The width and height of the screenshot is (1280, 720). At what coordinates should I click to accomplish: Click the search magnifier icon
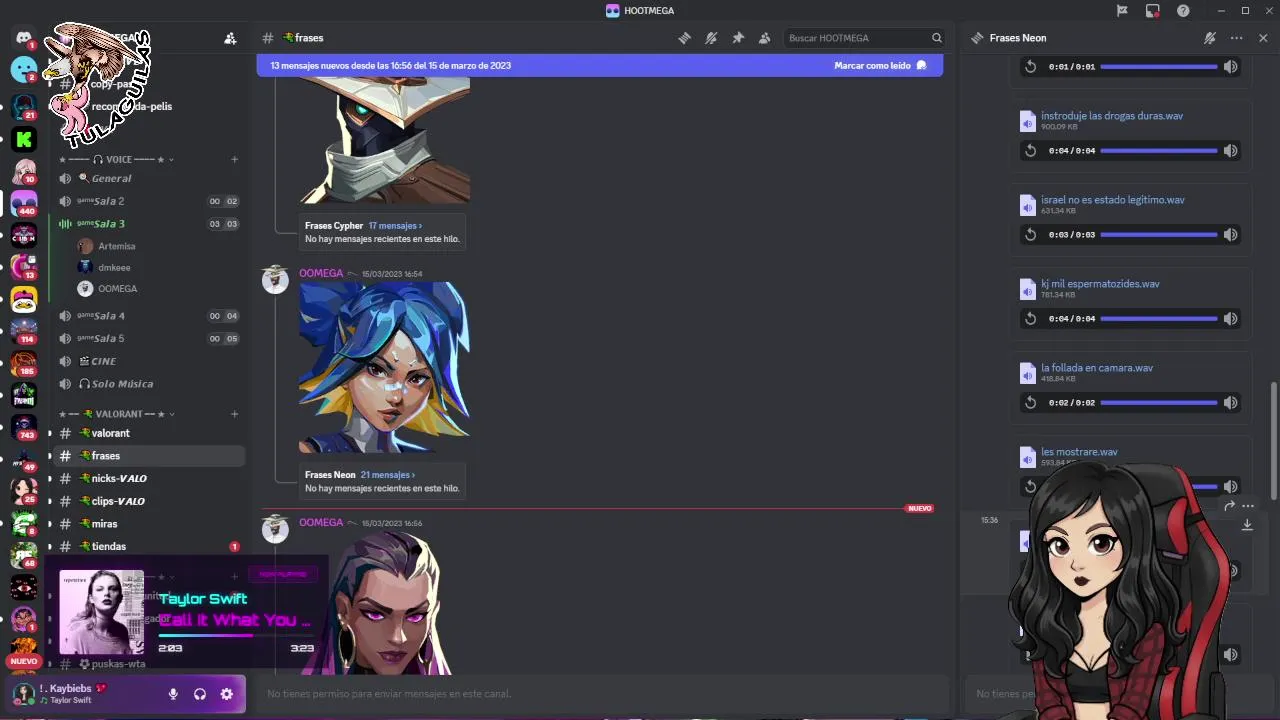[x=937, y=38]
